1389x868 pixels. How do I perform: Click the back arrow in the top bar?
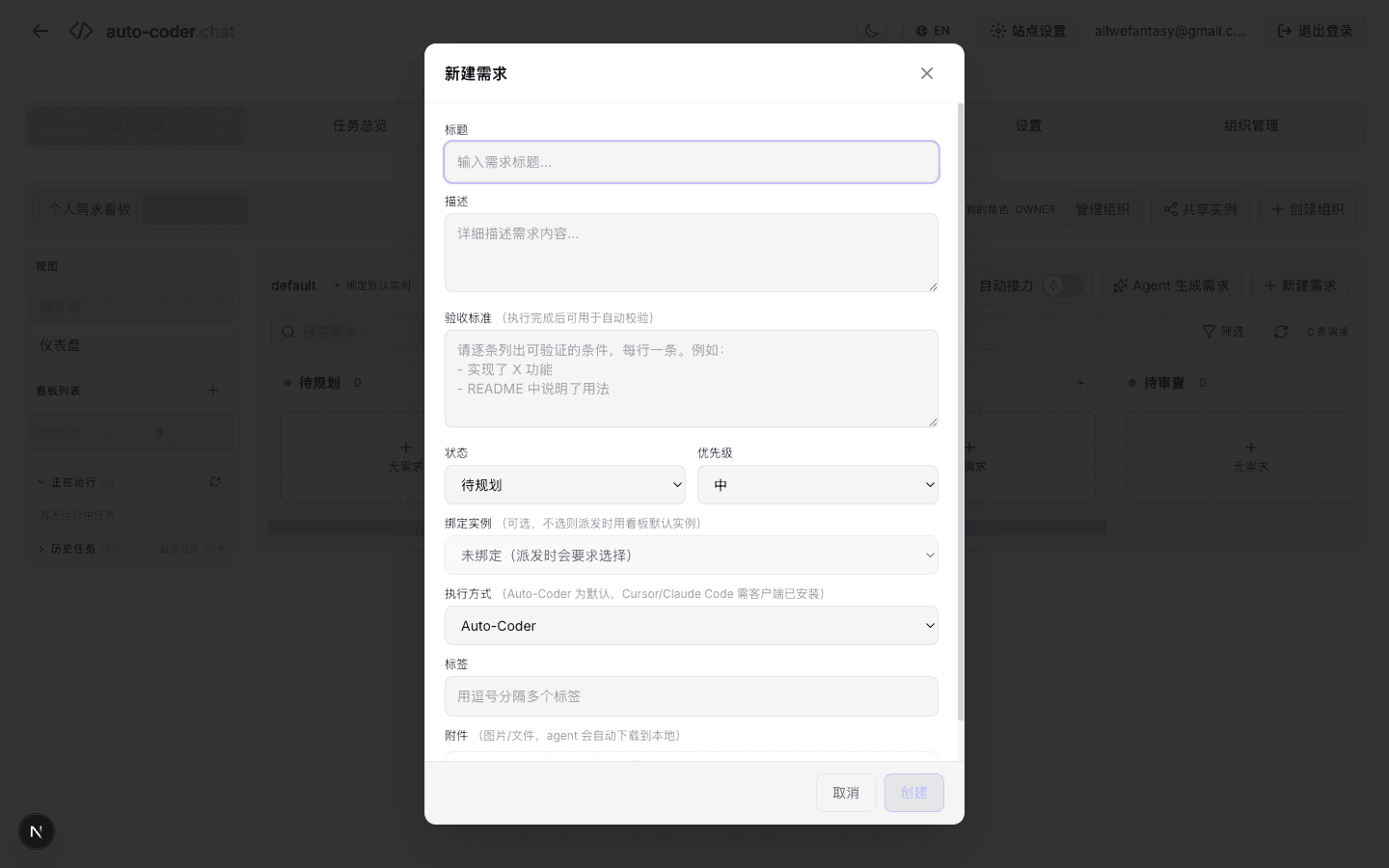(x=41, y=31)
